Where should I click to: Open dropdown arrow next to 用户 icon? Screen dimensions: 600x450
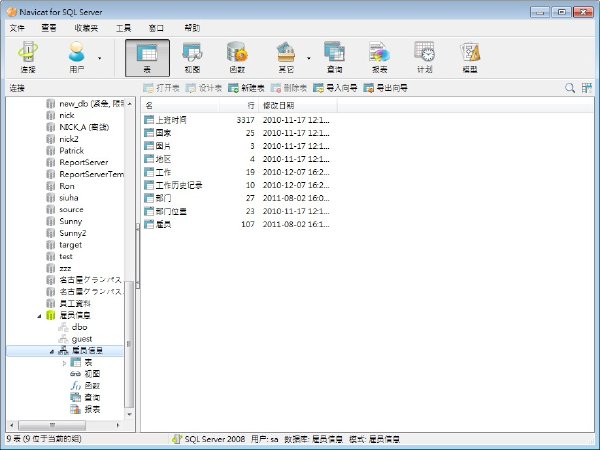click(99, 59)
